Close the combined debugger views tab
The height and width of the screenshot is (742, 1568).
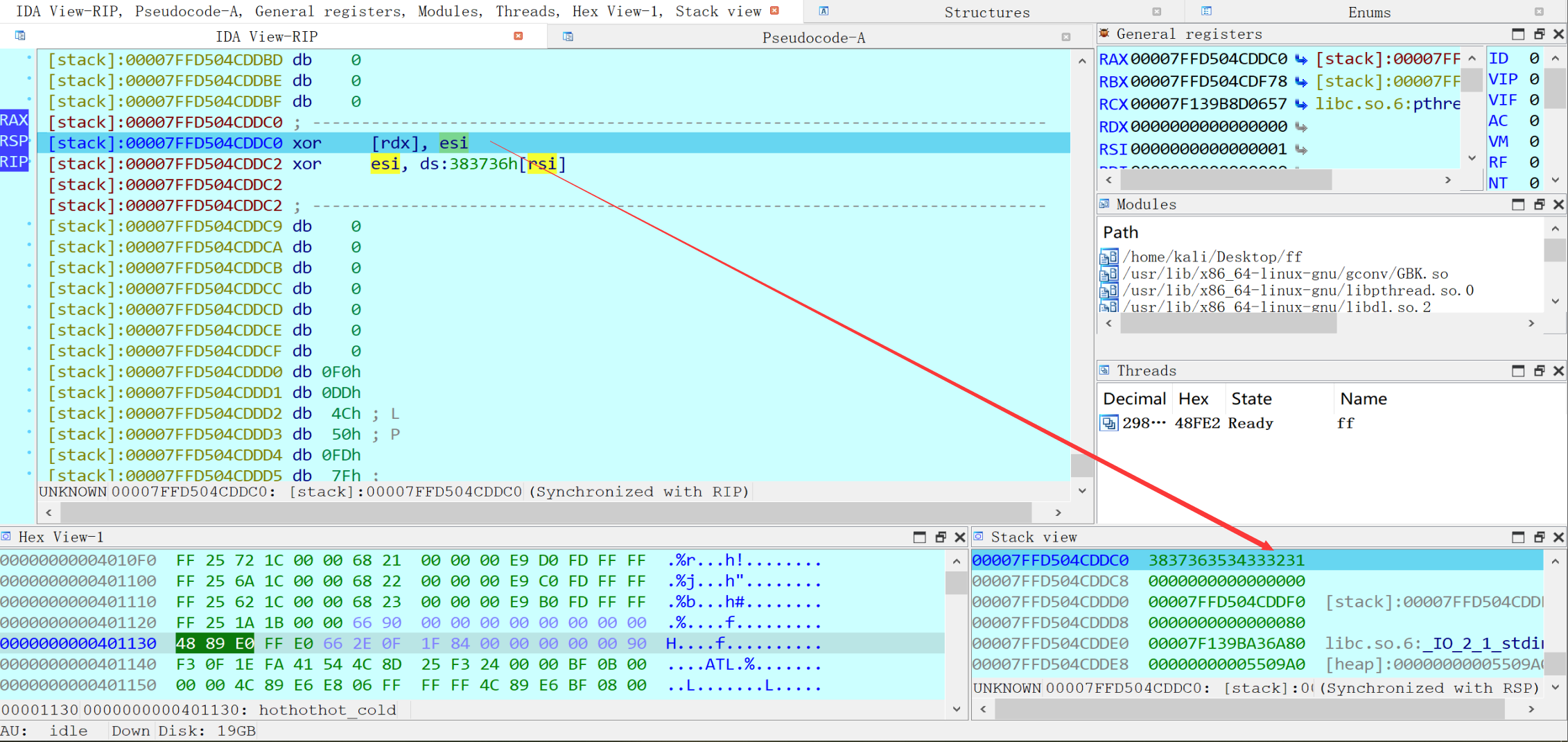tap(775, 10)
